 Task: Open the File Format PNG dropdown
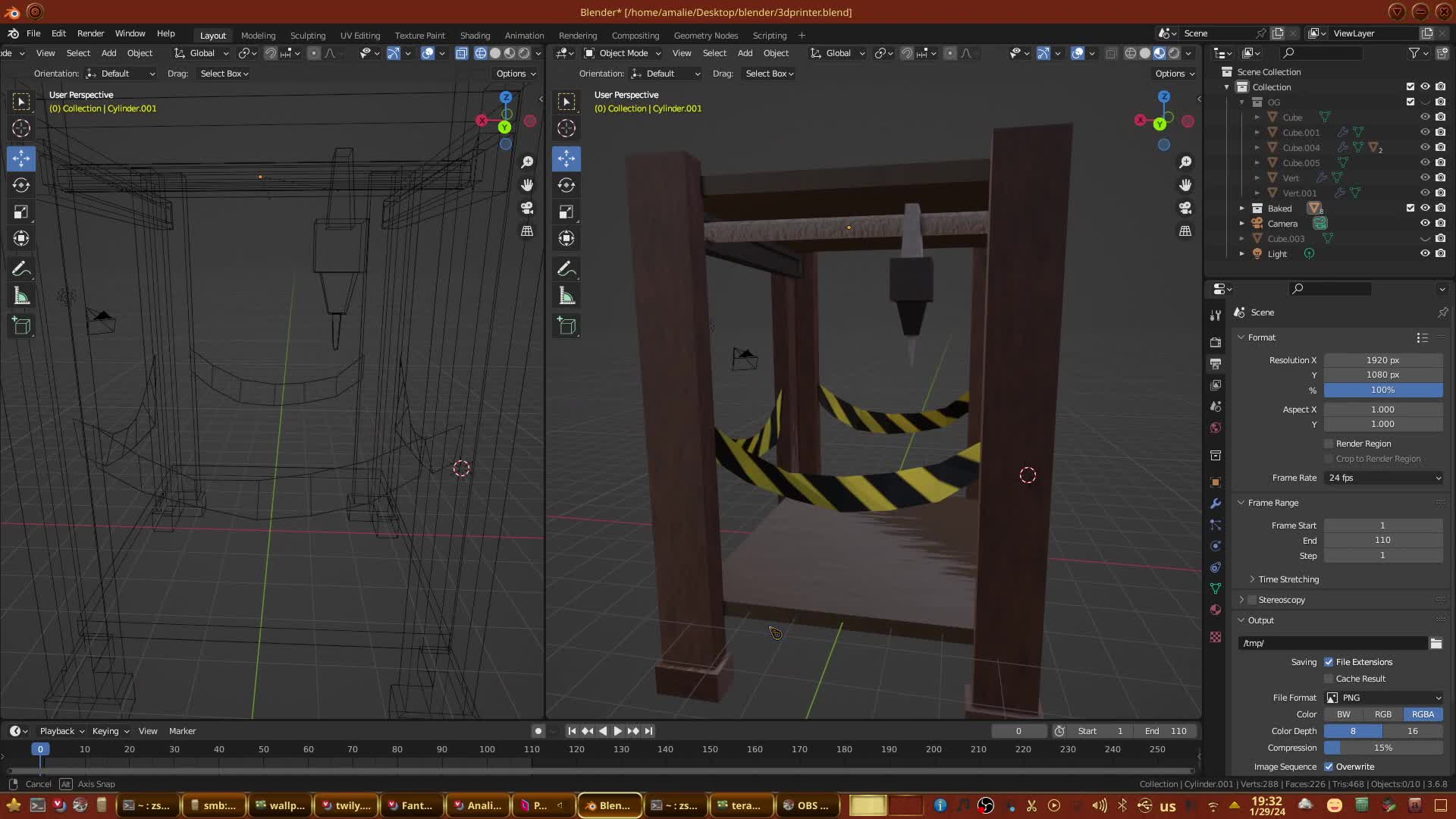click(x=1383, y=698)
